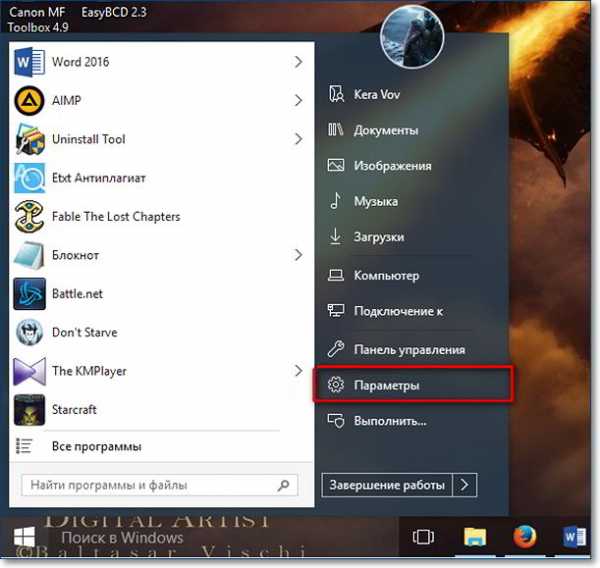Open the Uninstall Tool icon

tap(29, 139)
